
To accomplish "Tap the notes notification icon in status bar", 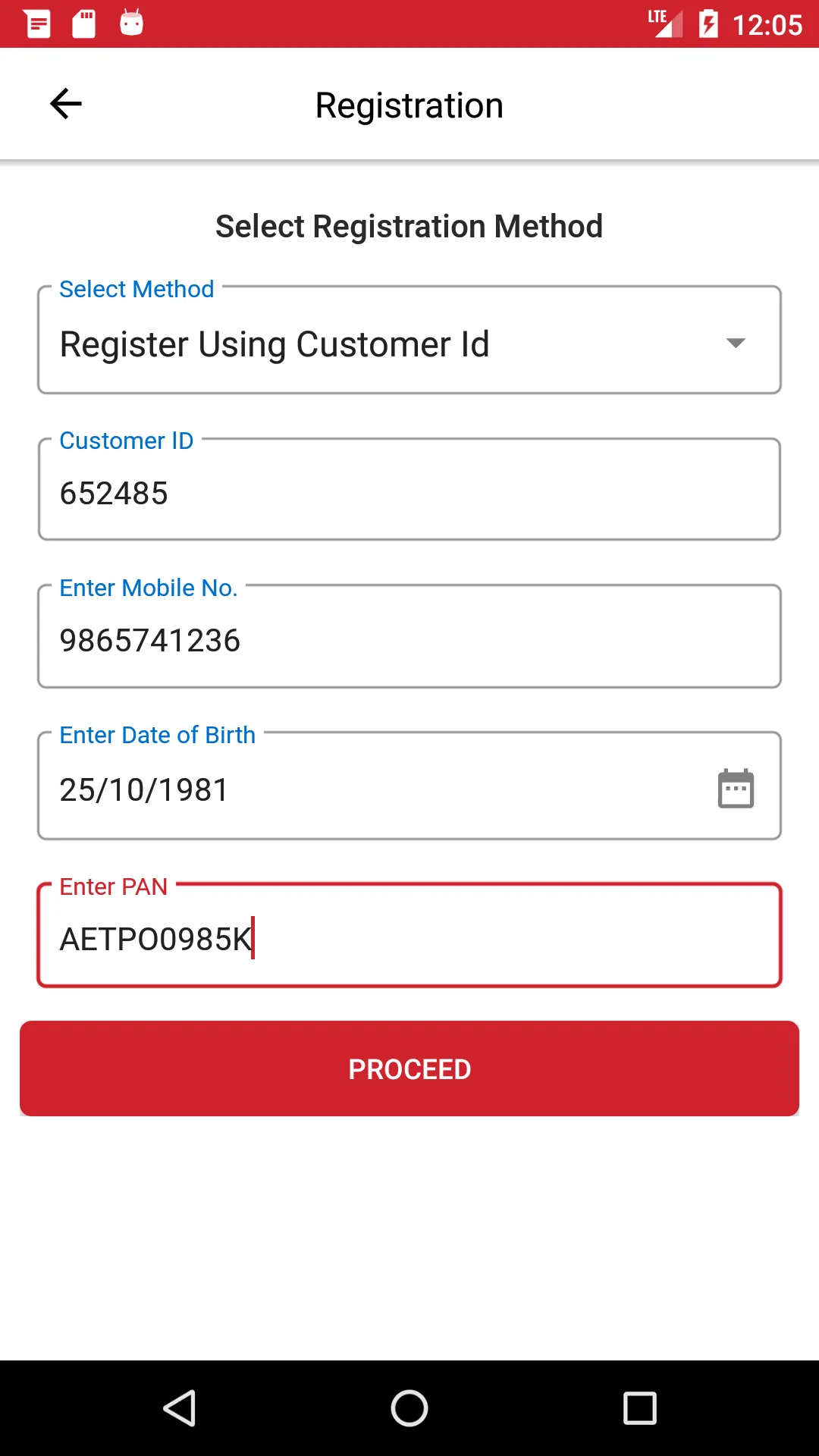I will [38, 24].
